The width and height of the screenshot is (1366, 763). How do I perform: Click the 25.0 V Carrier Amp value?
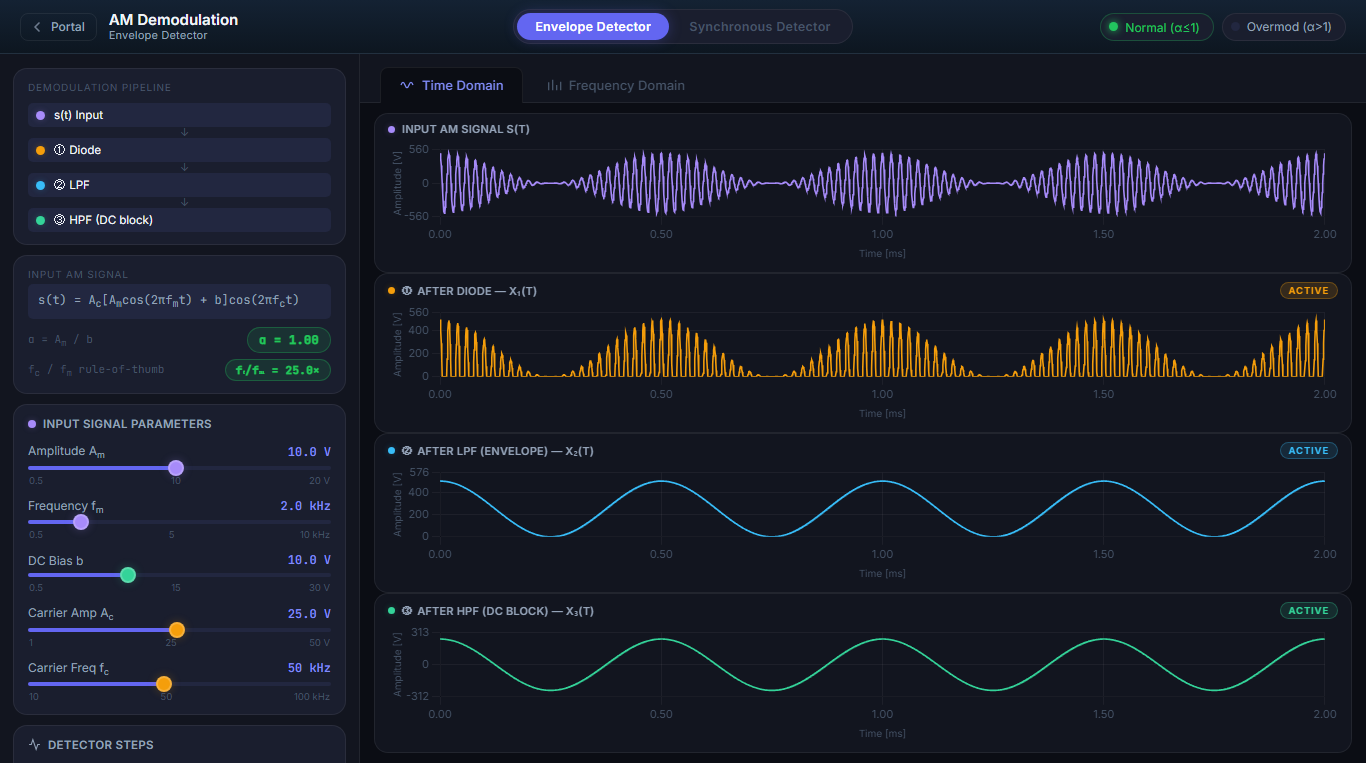click(309, 614)
